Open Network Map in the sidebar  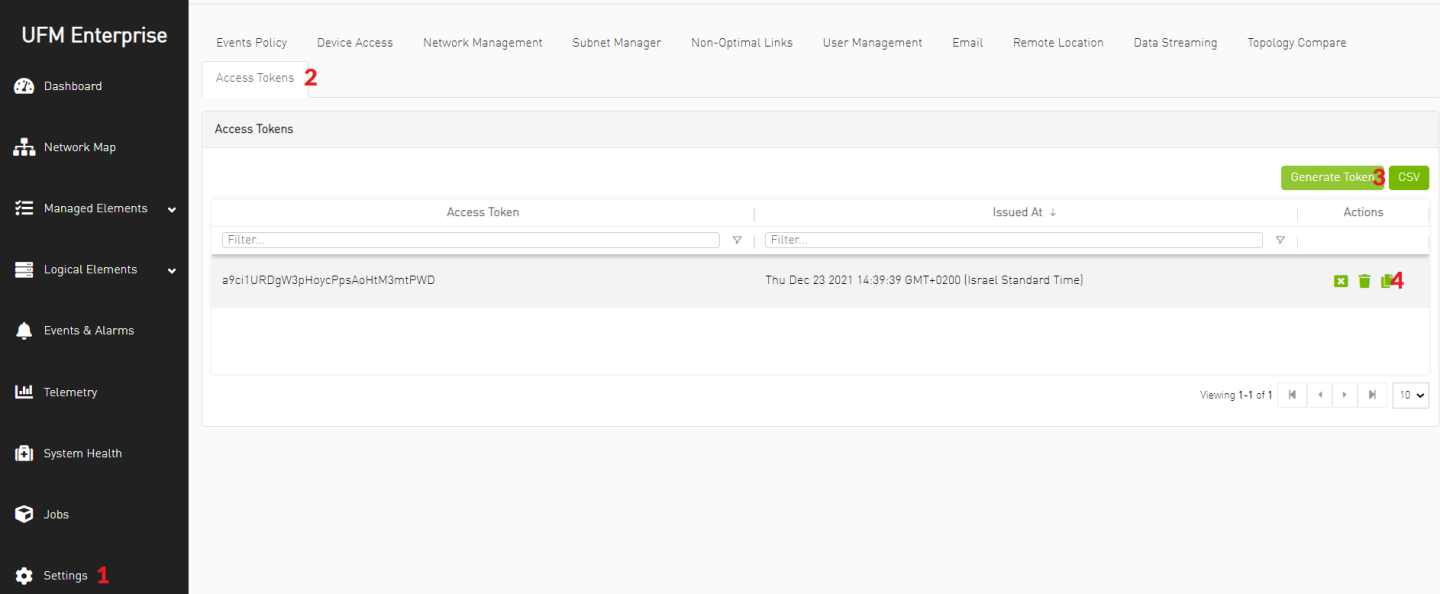[x=79, y=147]
